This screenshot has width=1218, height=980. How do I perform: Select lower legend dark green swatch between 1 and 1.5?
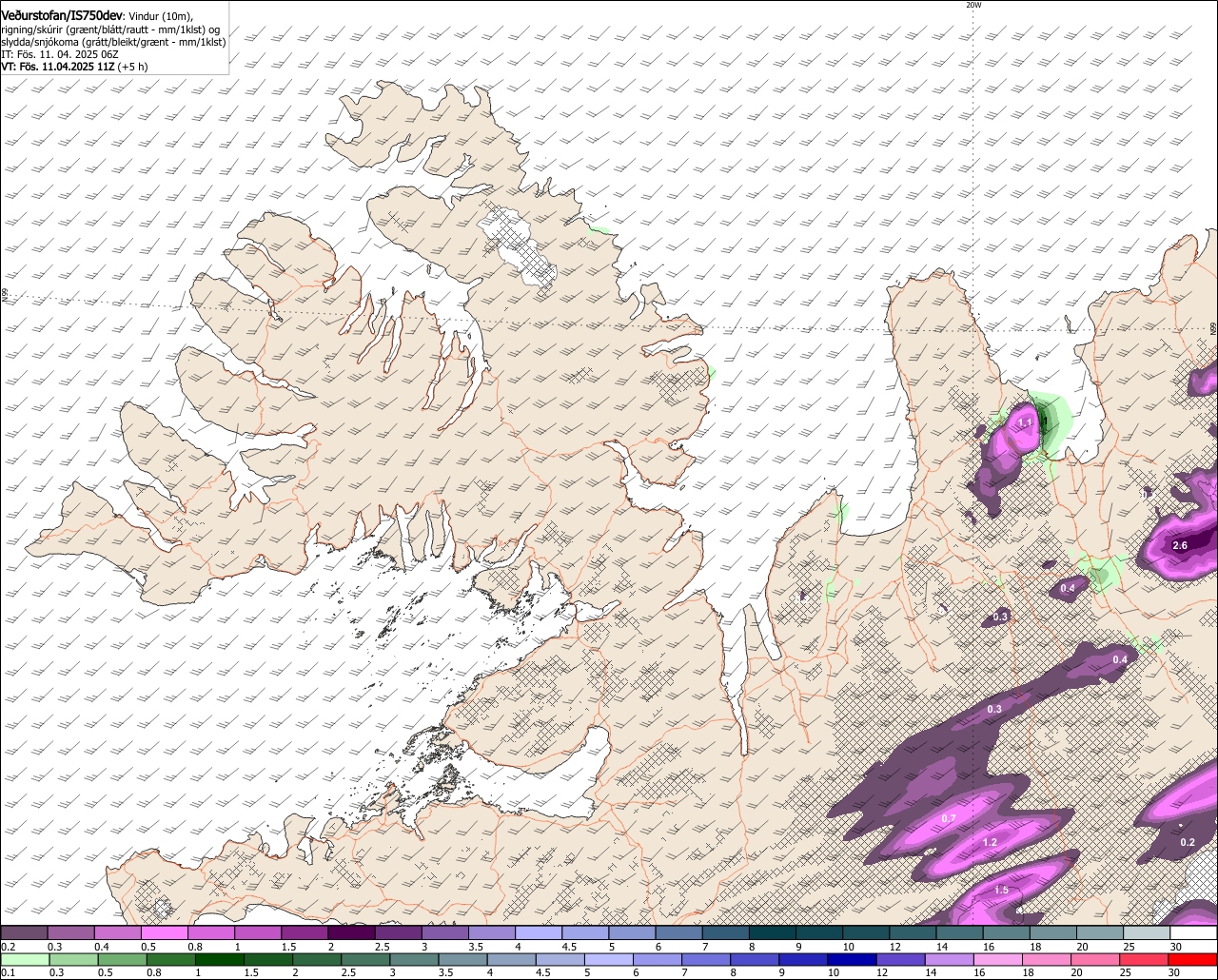click(x=220, y=959)
